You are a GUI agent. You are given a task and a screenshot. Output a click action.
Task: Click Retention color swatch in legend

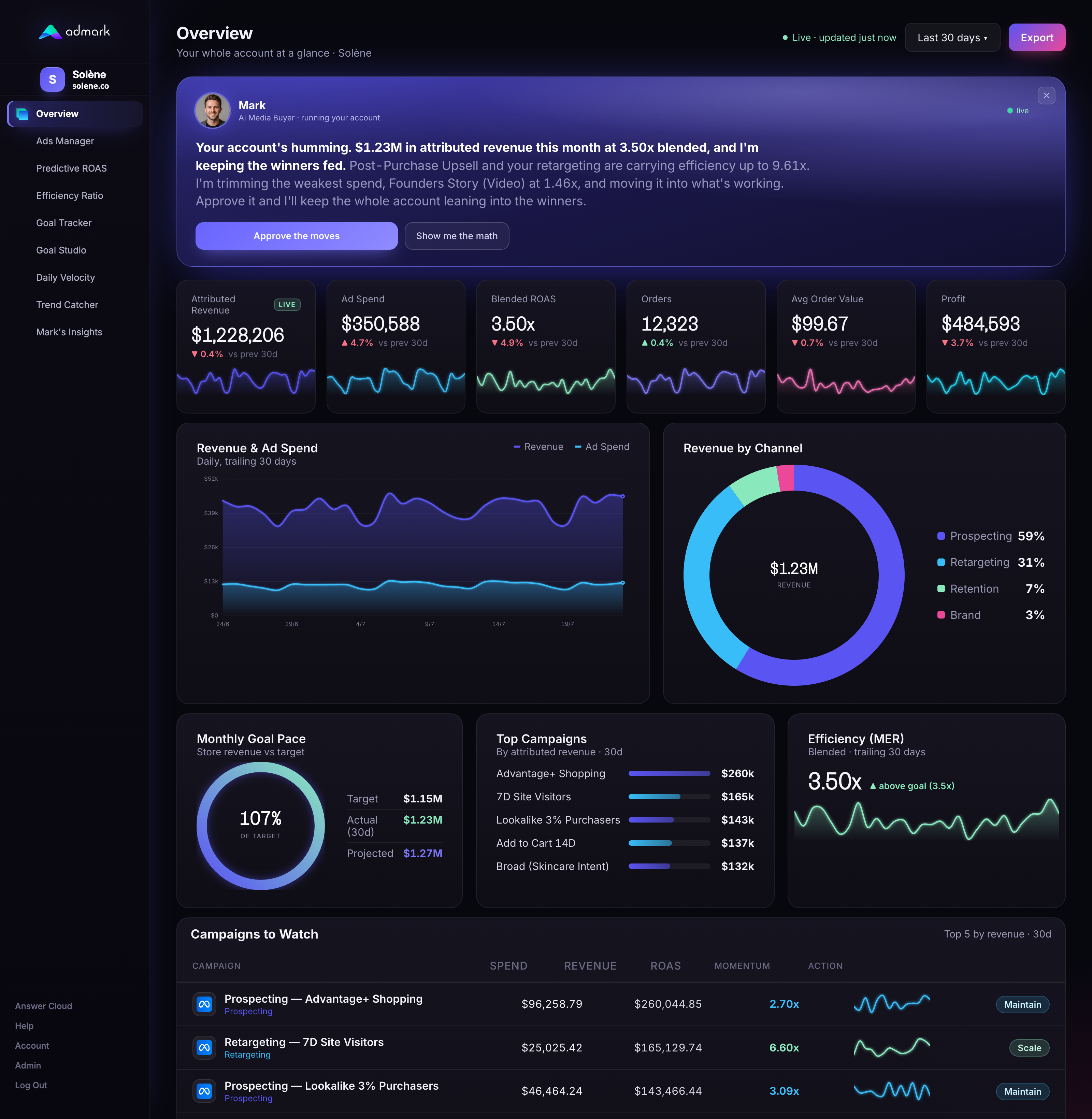(x=940, y=589)
